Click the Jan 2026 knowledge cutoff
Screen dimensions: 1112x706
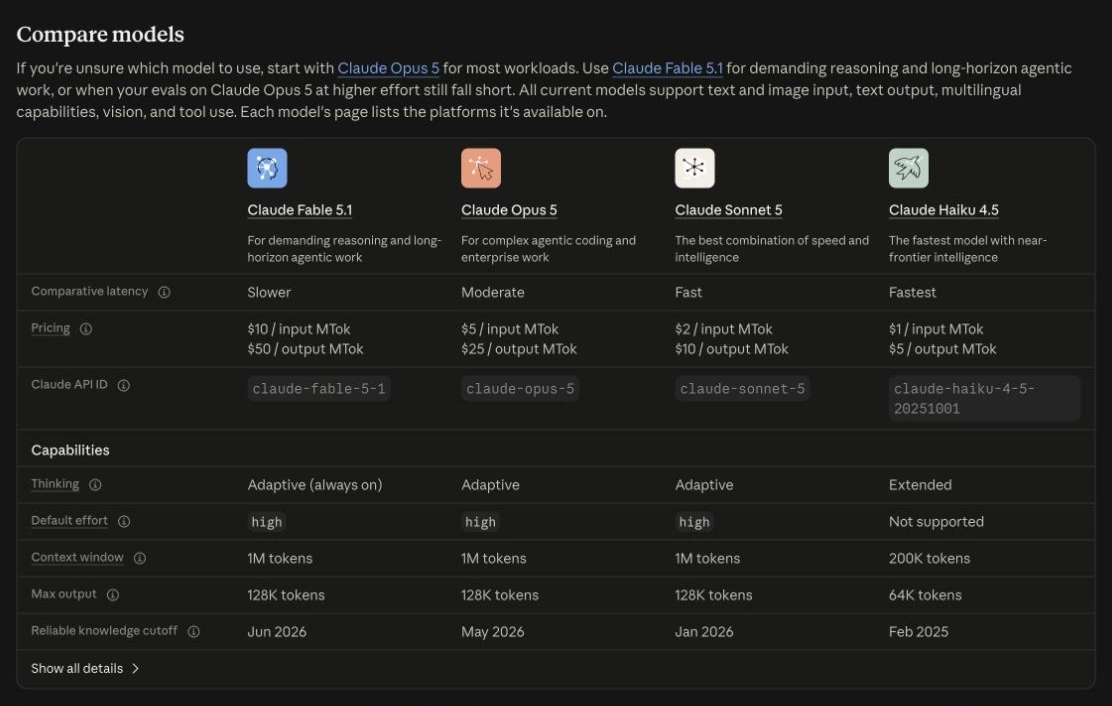pyautogui.click(x=704, y=632)
